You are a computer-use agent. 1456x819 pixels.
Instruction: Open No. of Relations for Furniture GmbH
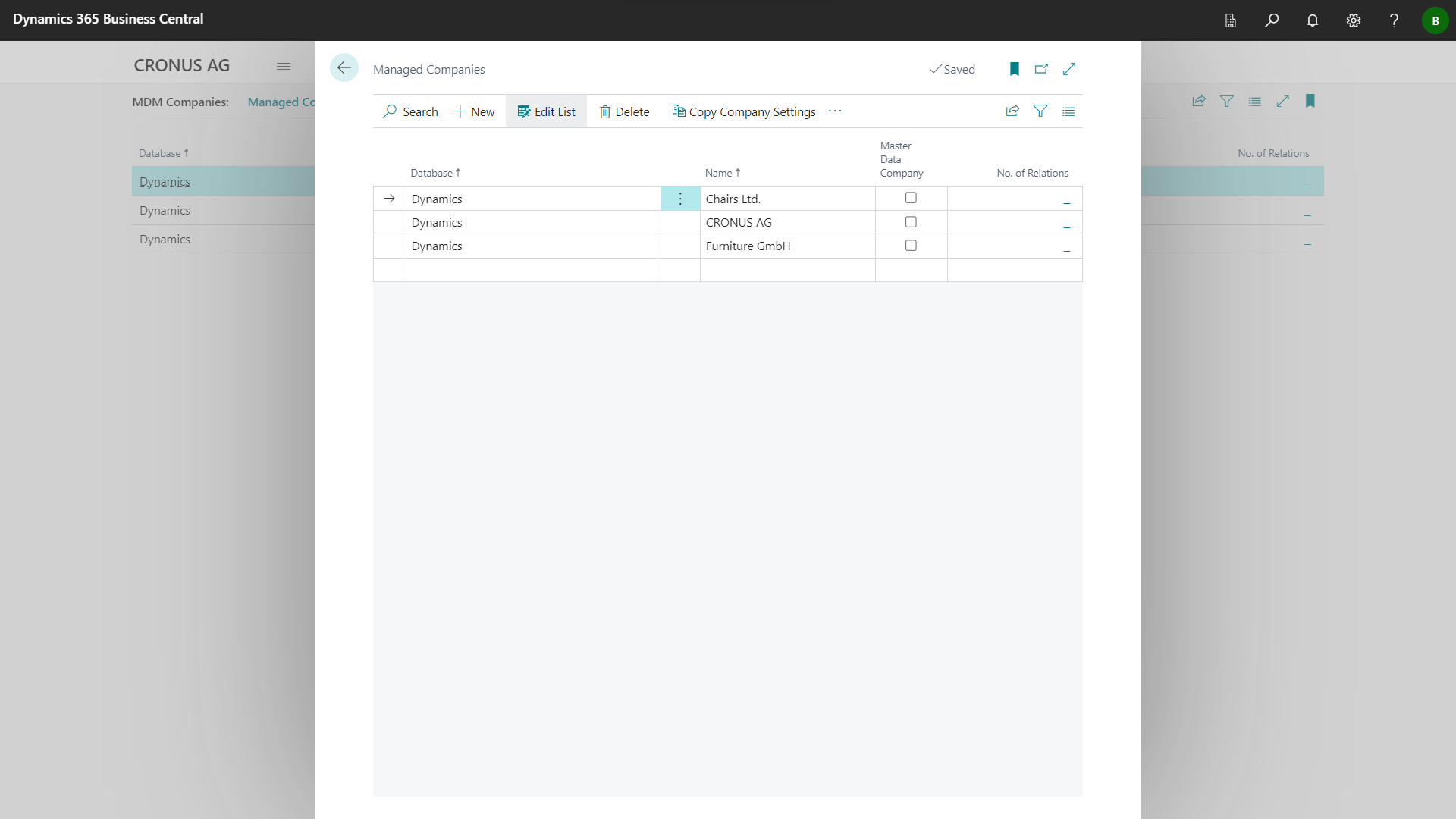tap(1066, 247)
